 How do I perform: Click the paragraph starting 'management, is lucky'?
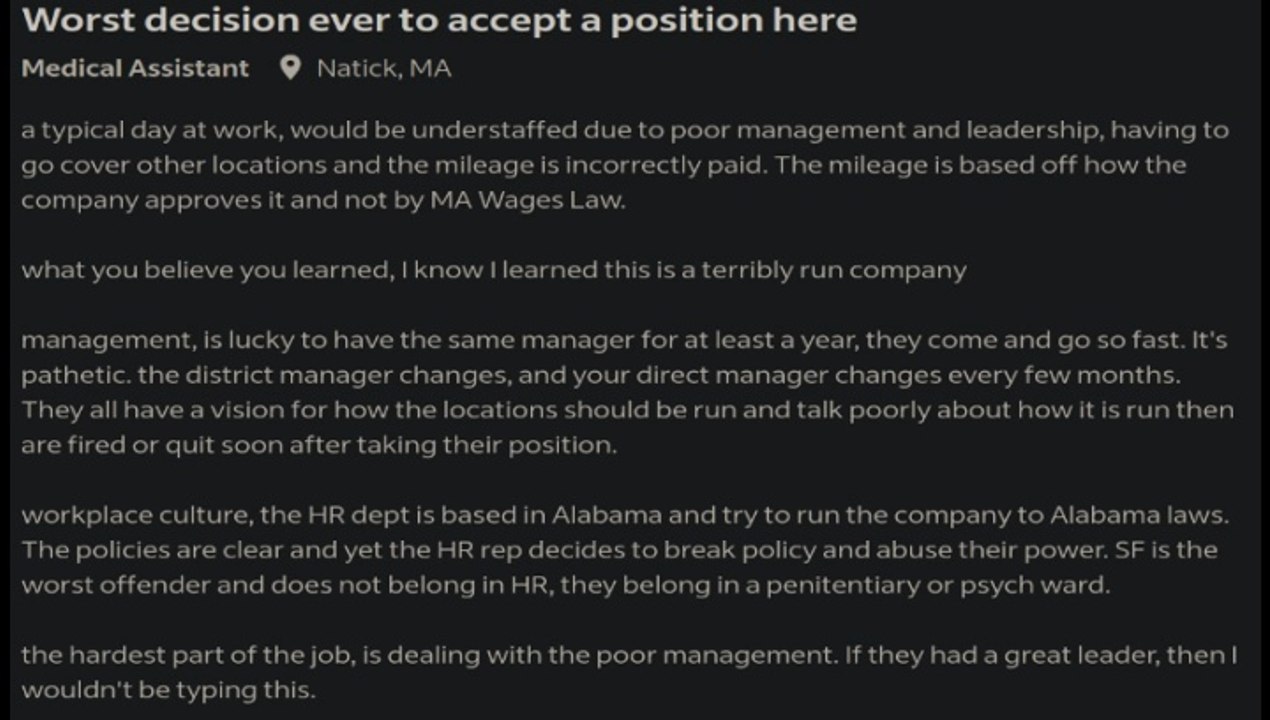coord(627,392)
